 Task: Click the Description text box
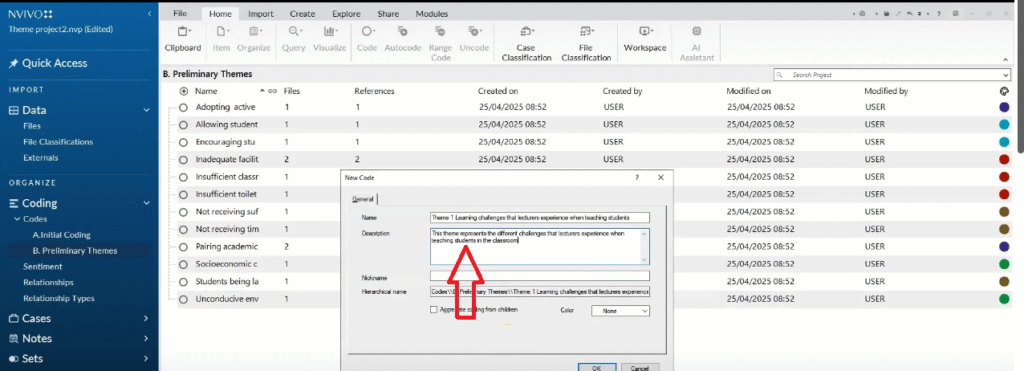point(539,246)
